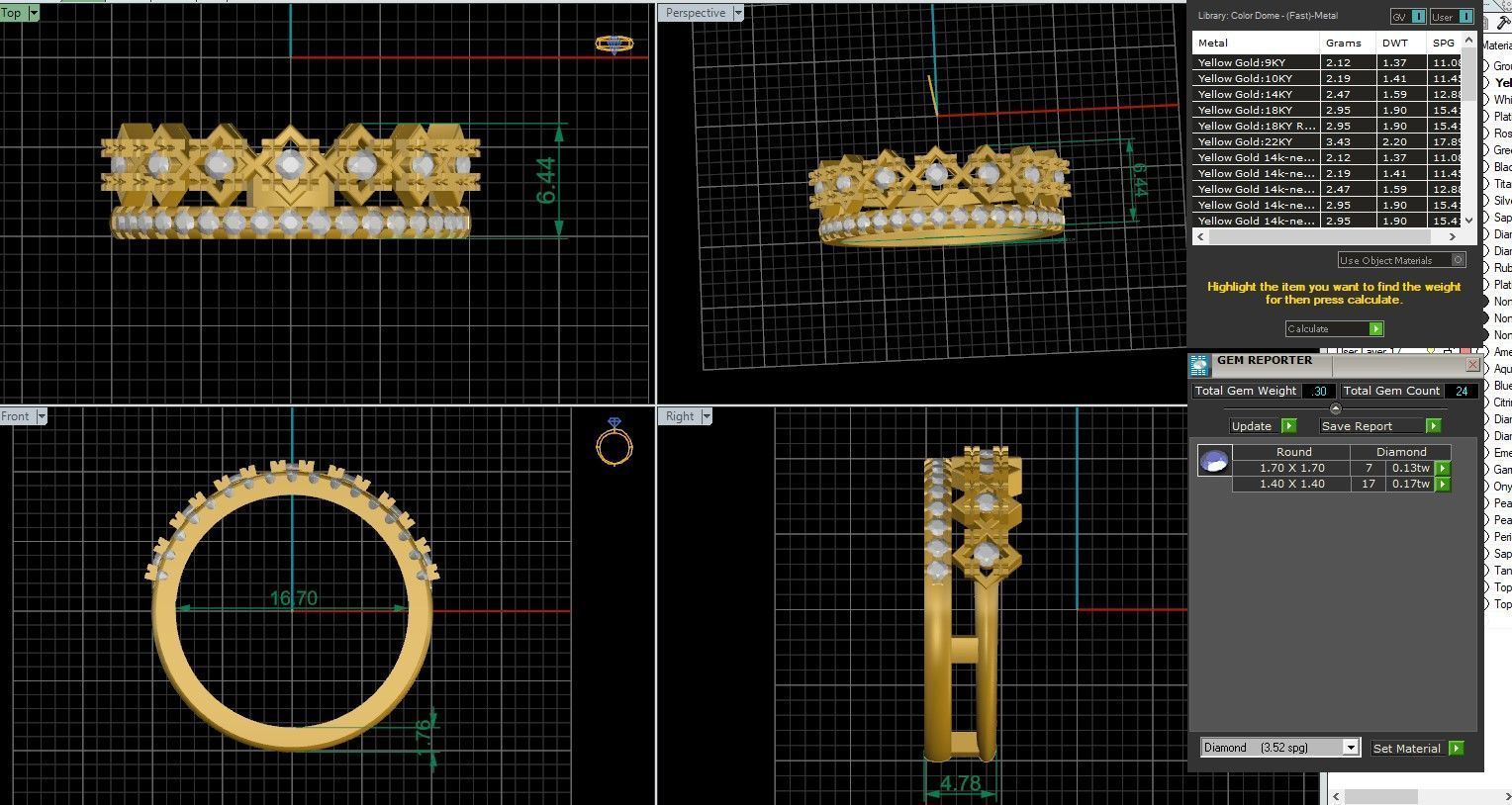Click the Gem Reporter panel icon
Image resolution: width=1512 pixels, height=805 pixels.
click(1199, 366)
